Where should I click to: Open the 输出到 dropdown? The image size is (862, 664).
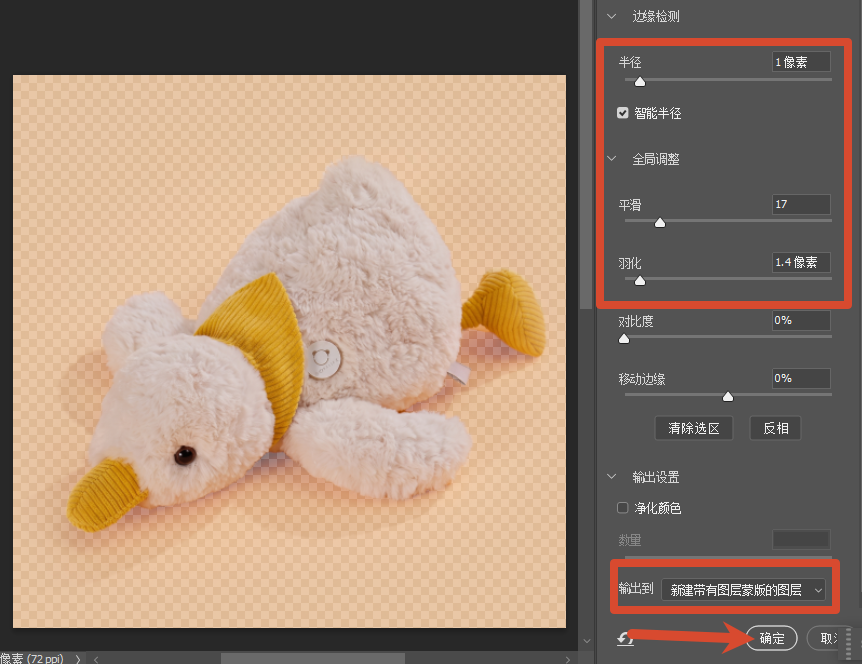point(743,590)
